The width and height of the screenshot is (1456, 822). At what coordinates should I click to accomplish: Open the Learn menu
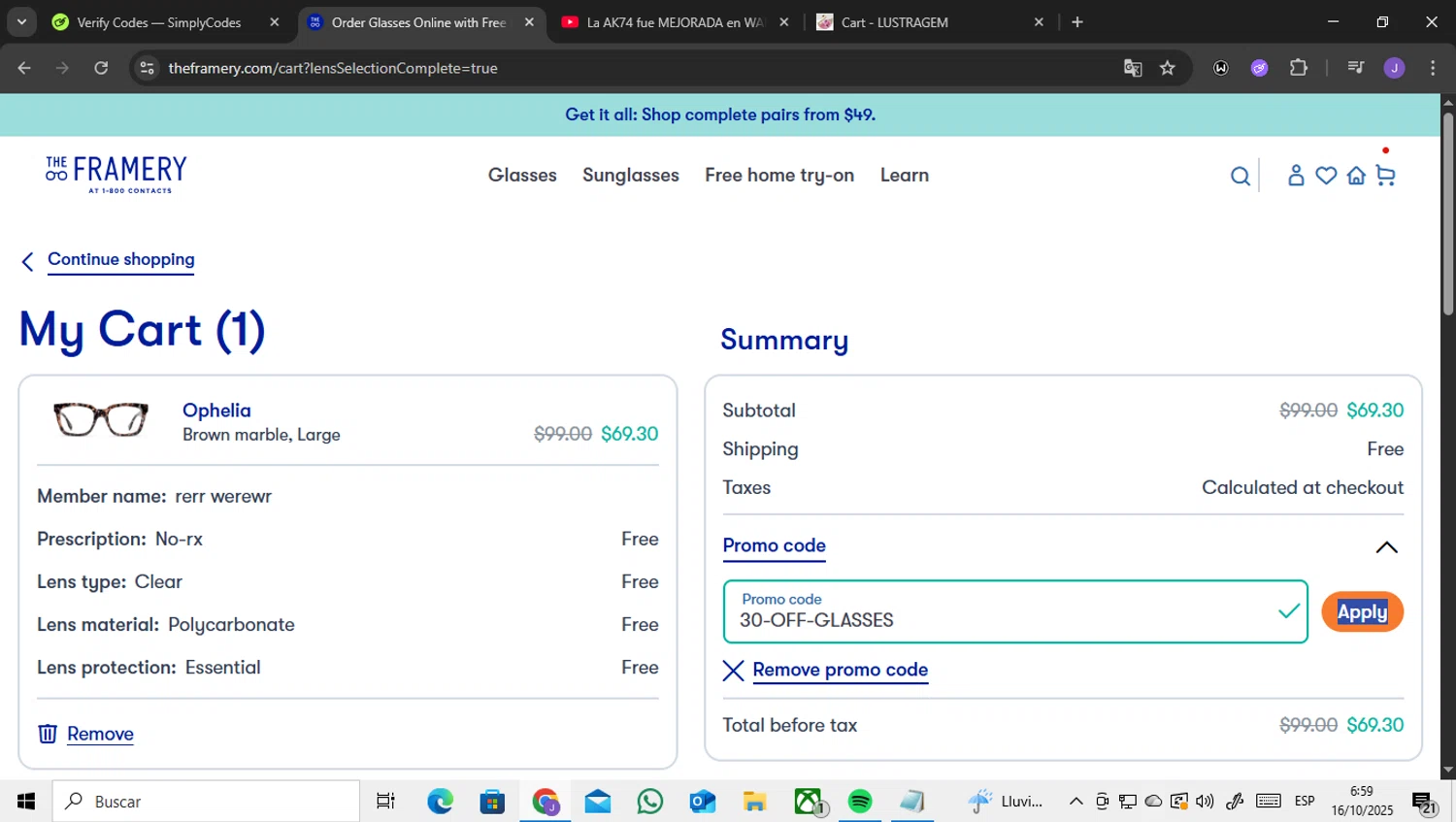click(x=905, y=176)
